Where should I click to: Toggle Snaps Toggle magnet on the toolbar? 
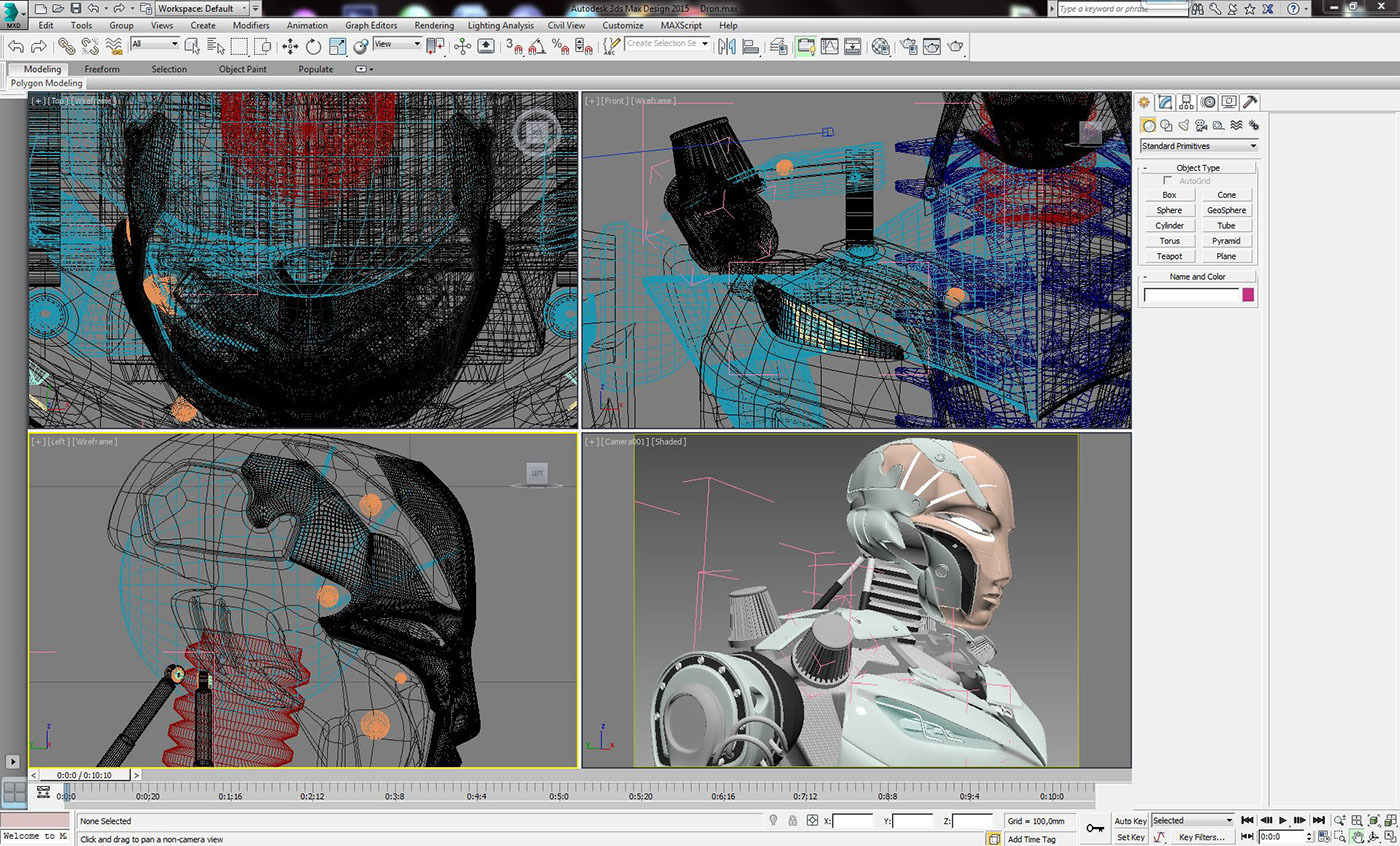516,46
